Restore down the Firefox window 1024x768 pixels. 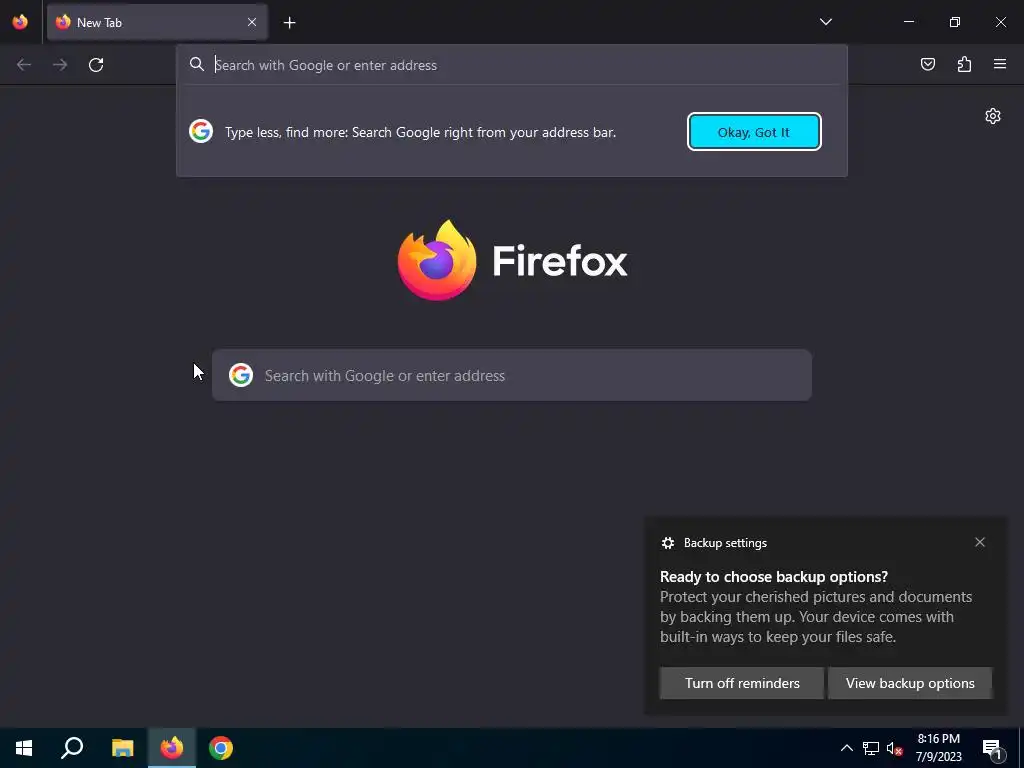(x=955, y=22)
